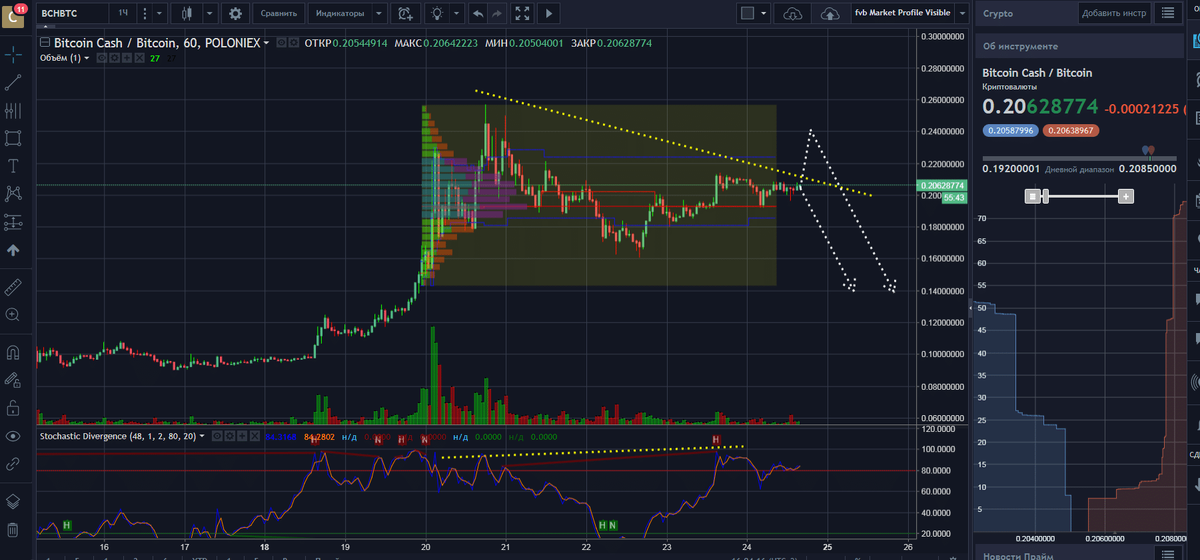Click the right depth range slider handle
The height and width of the screenshot is (560, 1200).
click(1126, 198)
